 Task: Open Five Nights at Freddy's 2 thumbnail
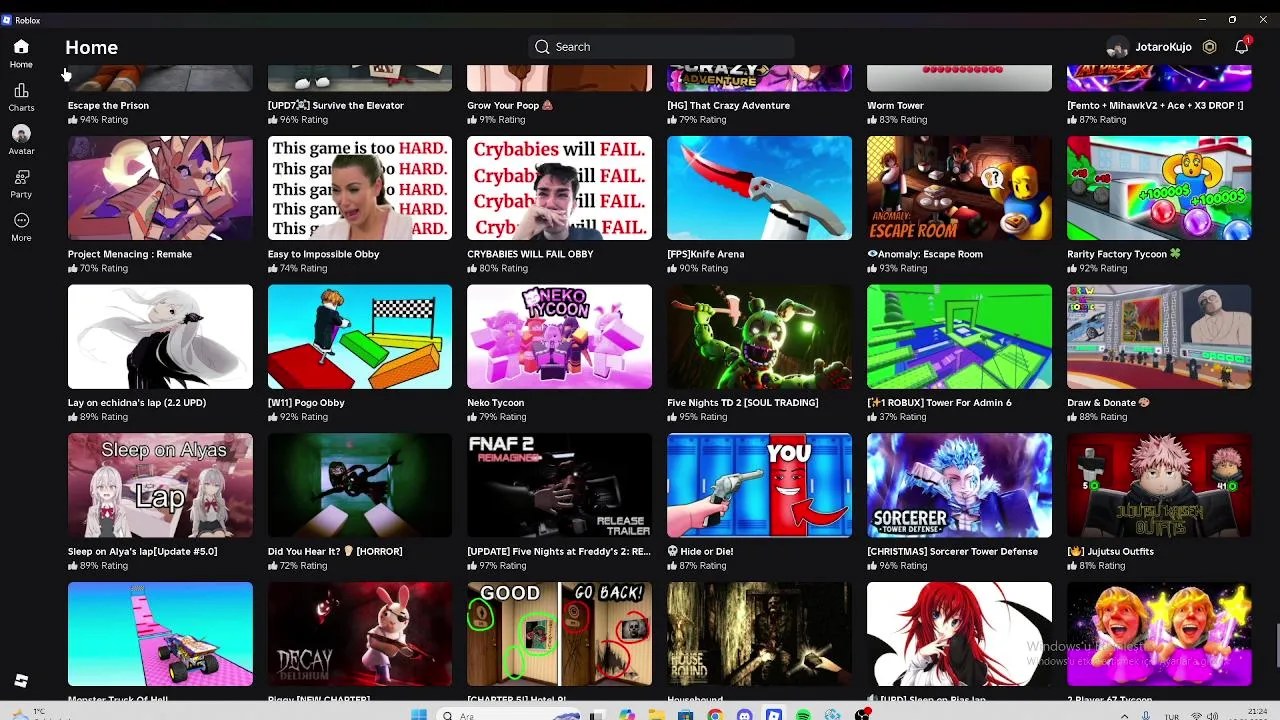(x=559, y=485)
